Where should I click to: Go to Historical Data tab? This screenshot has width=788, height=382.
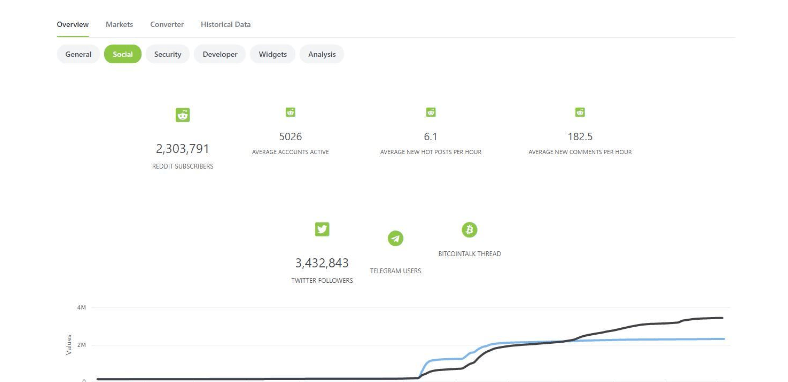[225, 24]
